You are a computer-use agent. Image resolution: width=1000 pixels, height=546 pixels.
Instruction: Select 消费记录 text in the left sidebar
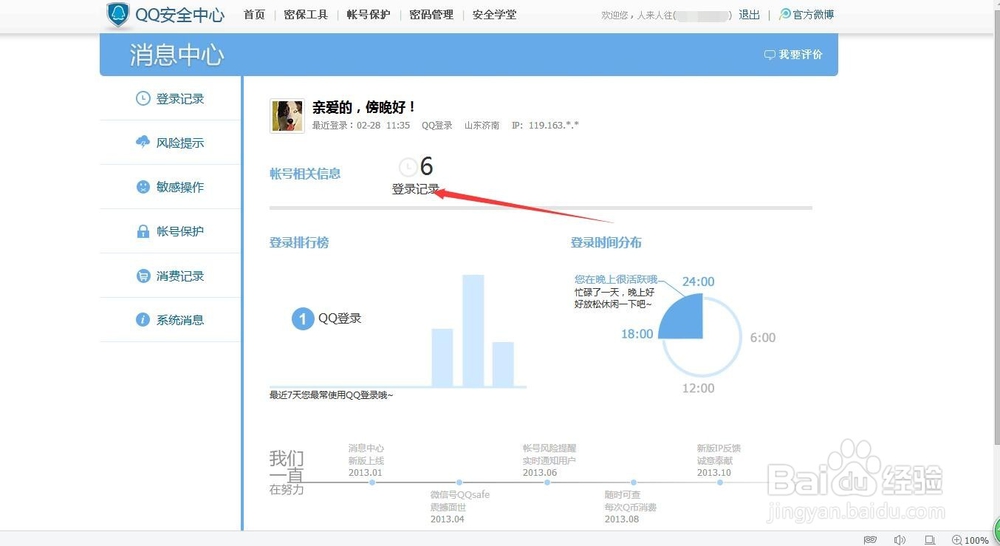[x=180, y=276]
